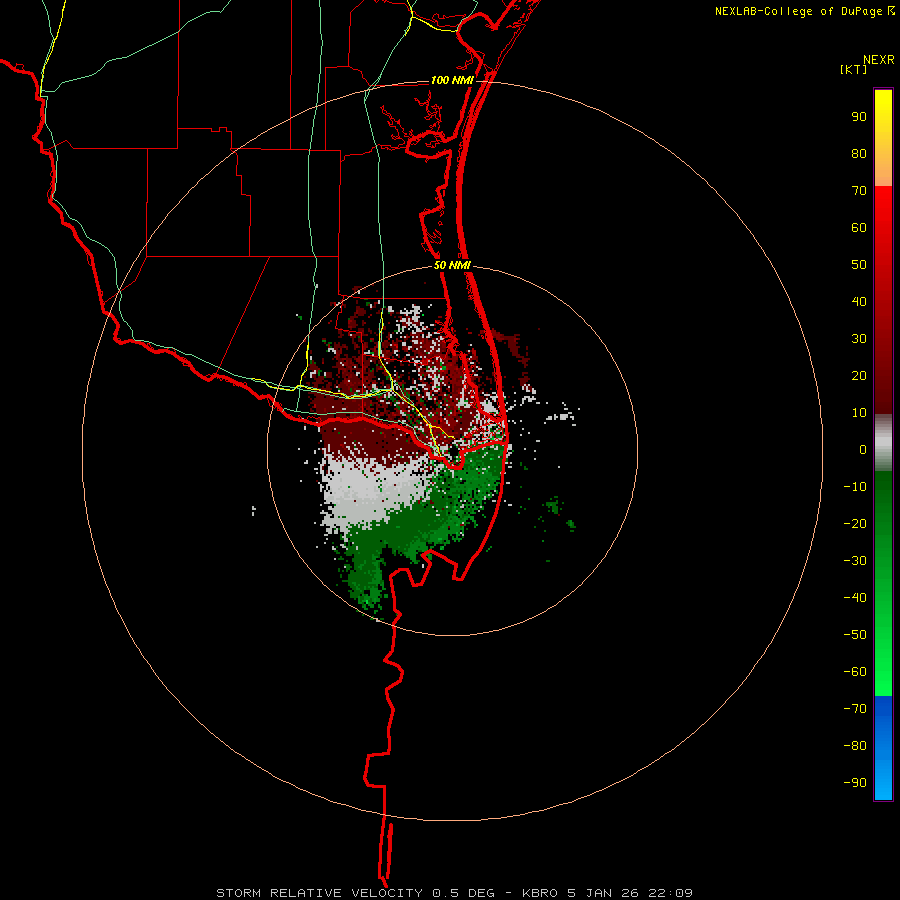
Task: Click the -80 knot scale value
Action: pyautogui.click(x=855, y=746)
